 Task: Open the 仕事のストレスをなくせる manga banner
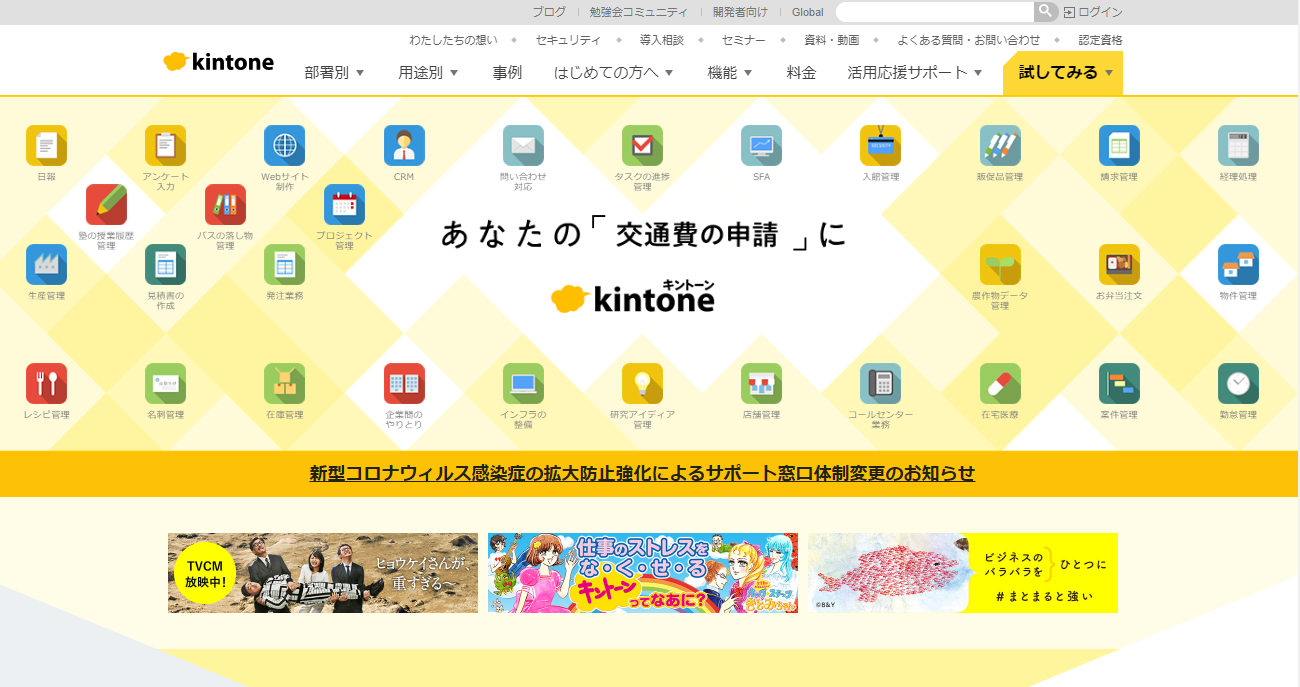643,573
